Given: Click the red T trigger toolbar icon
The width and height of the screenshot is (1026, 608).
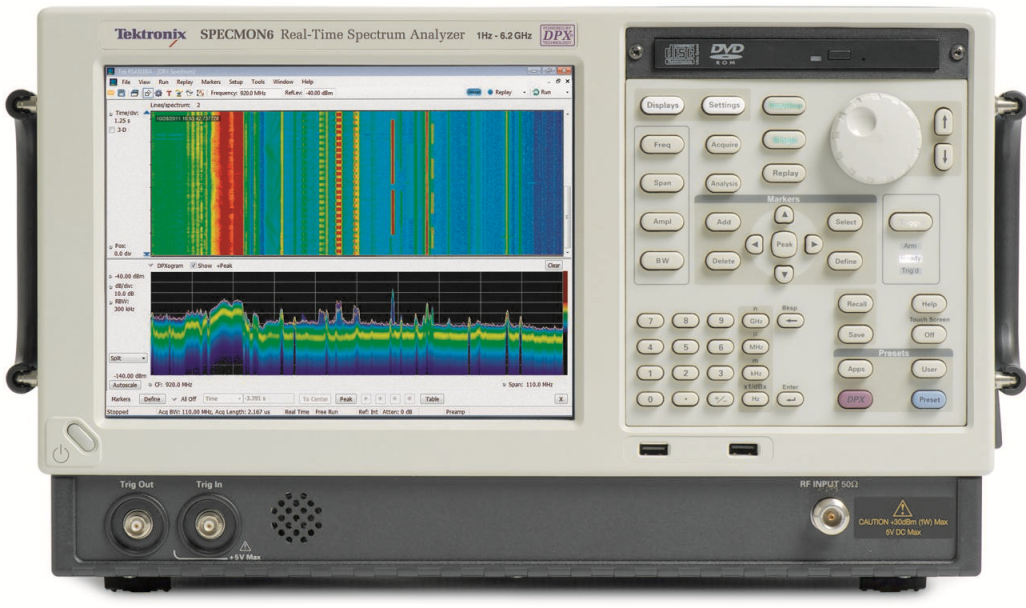Looking at the screenshot, I should (169, 92).
